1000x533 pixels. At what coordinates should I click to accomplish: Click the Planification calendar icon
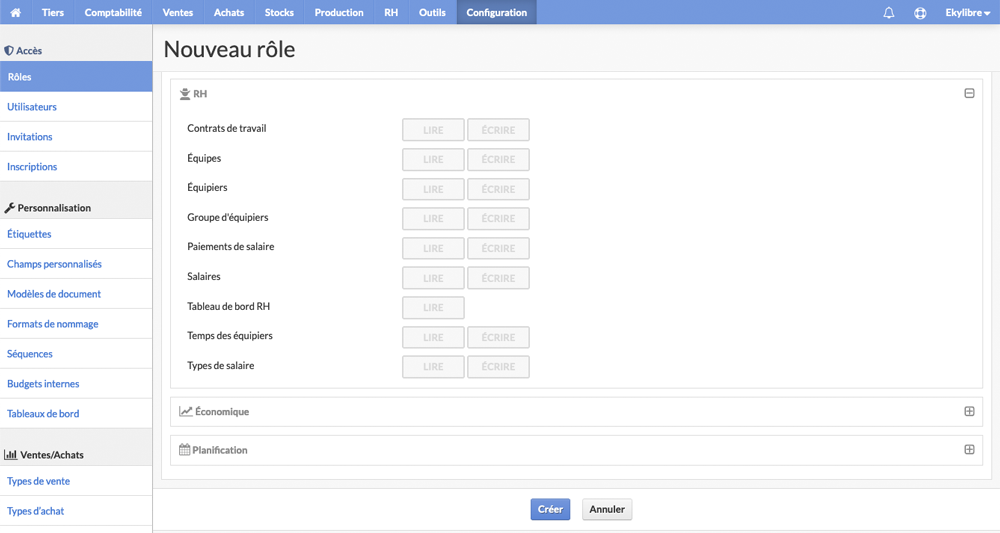184,449
